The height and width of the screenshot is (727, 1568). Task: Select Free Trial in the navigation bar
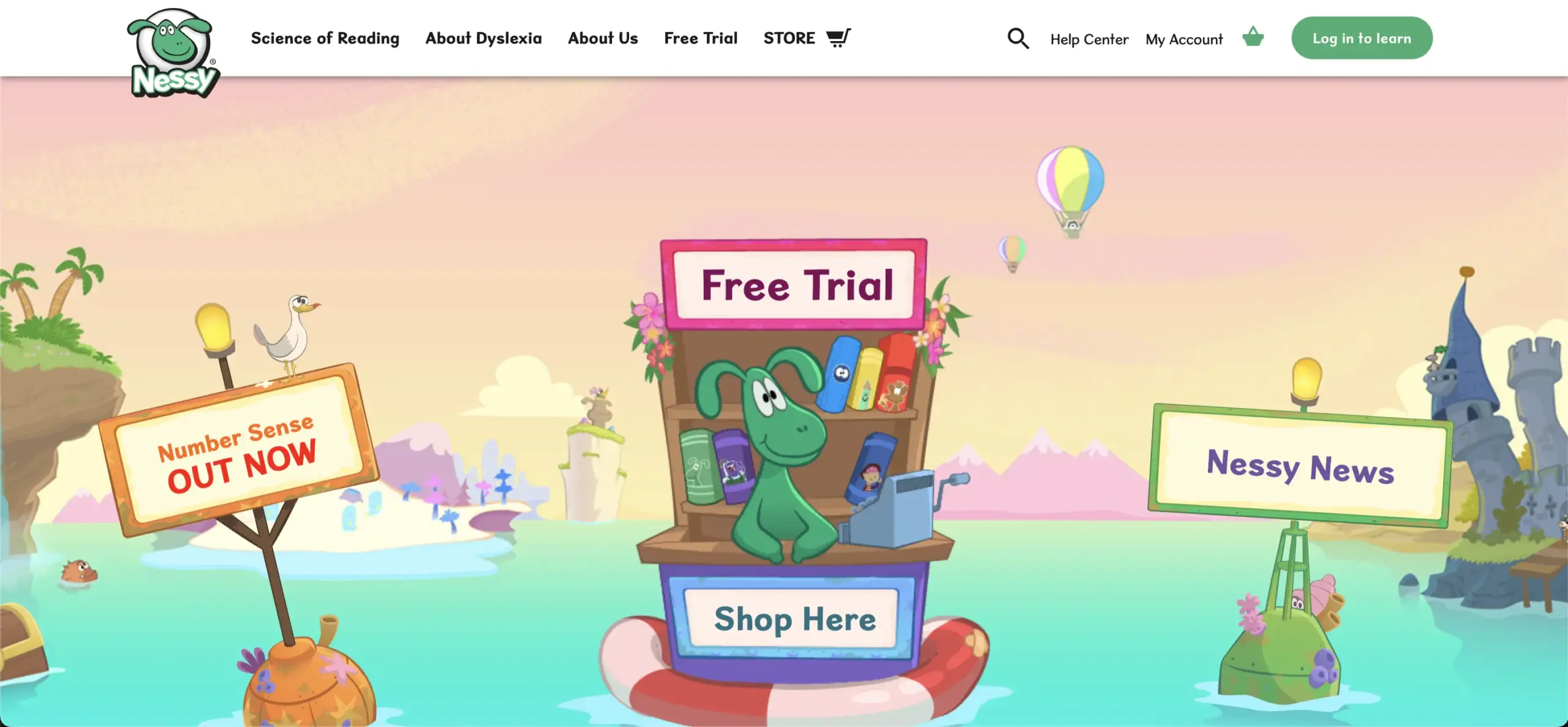point(701,38)
